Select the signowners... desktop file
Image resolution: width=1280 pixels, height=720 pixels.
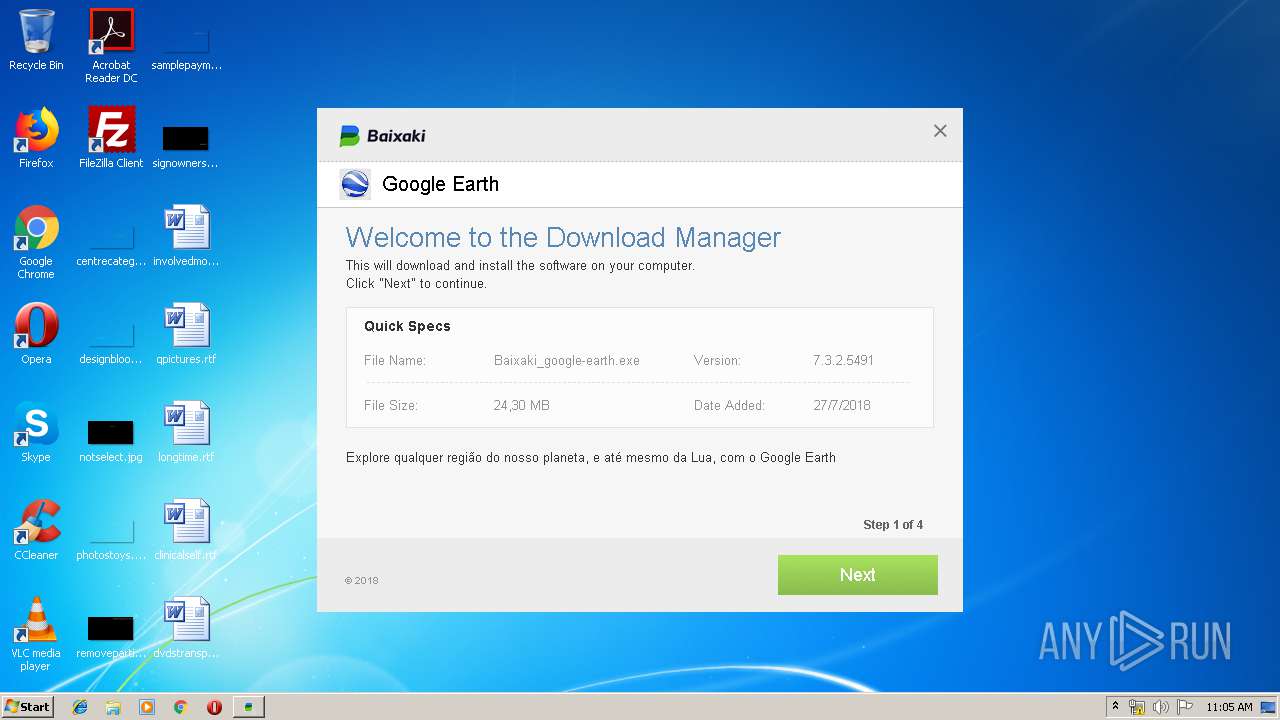pos(186,145)
